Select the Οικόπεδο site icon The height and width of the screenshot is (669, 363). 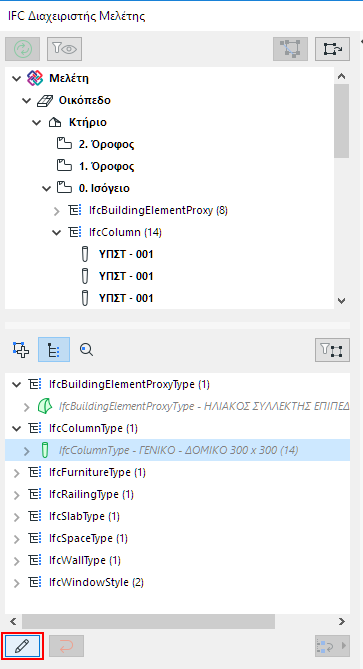[44, 101]
